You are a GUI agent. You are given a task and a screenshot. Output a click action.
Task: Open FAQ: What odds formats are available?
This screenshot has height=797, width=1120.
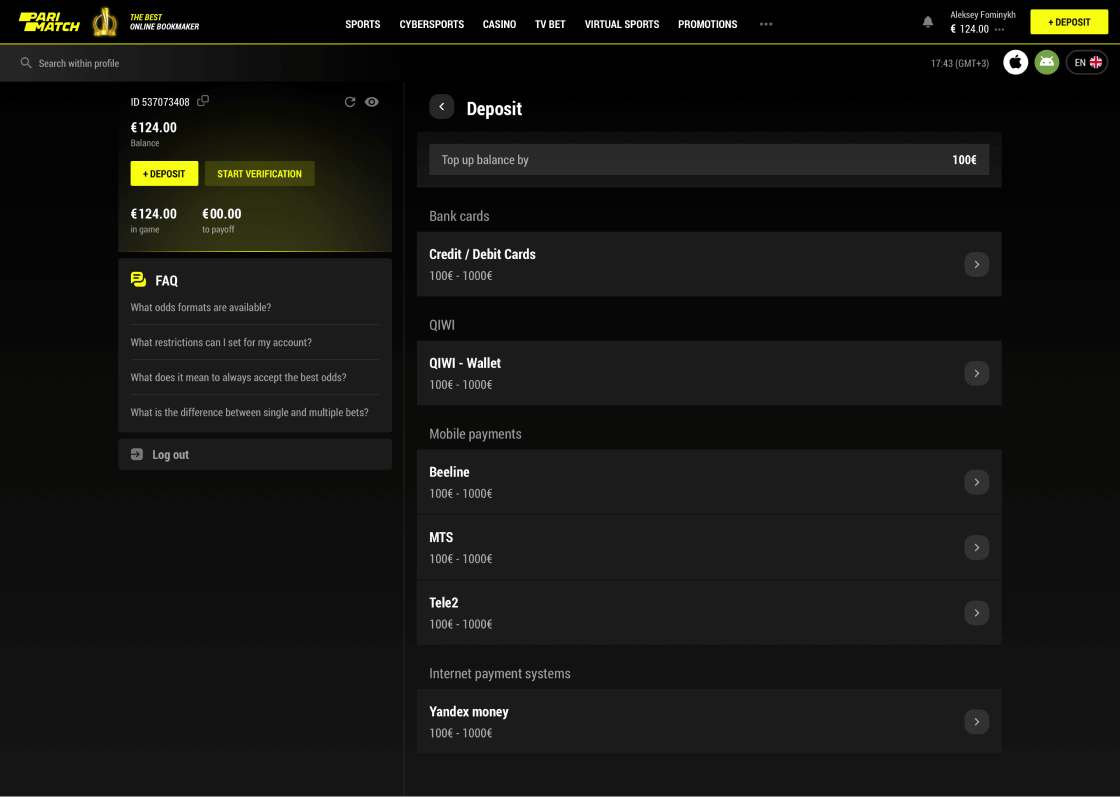(x=201, y=307)
